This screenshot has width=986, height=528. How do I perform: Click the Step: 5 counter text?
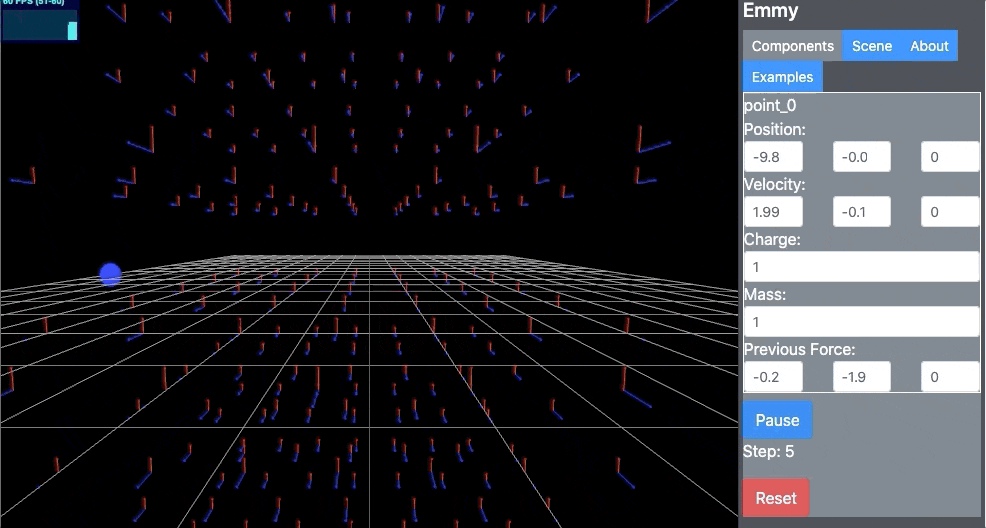(768, 451)
